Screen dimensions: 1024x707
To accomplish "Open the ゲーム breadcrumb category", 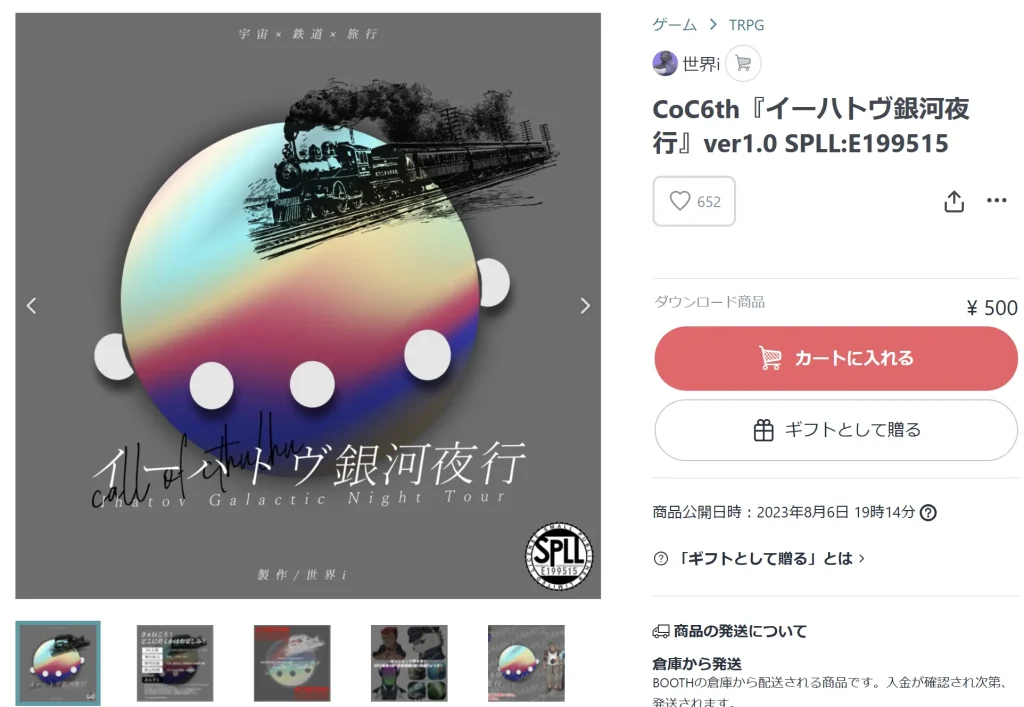I will coord(675,25).
